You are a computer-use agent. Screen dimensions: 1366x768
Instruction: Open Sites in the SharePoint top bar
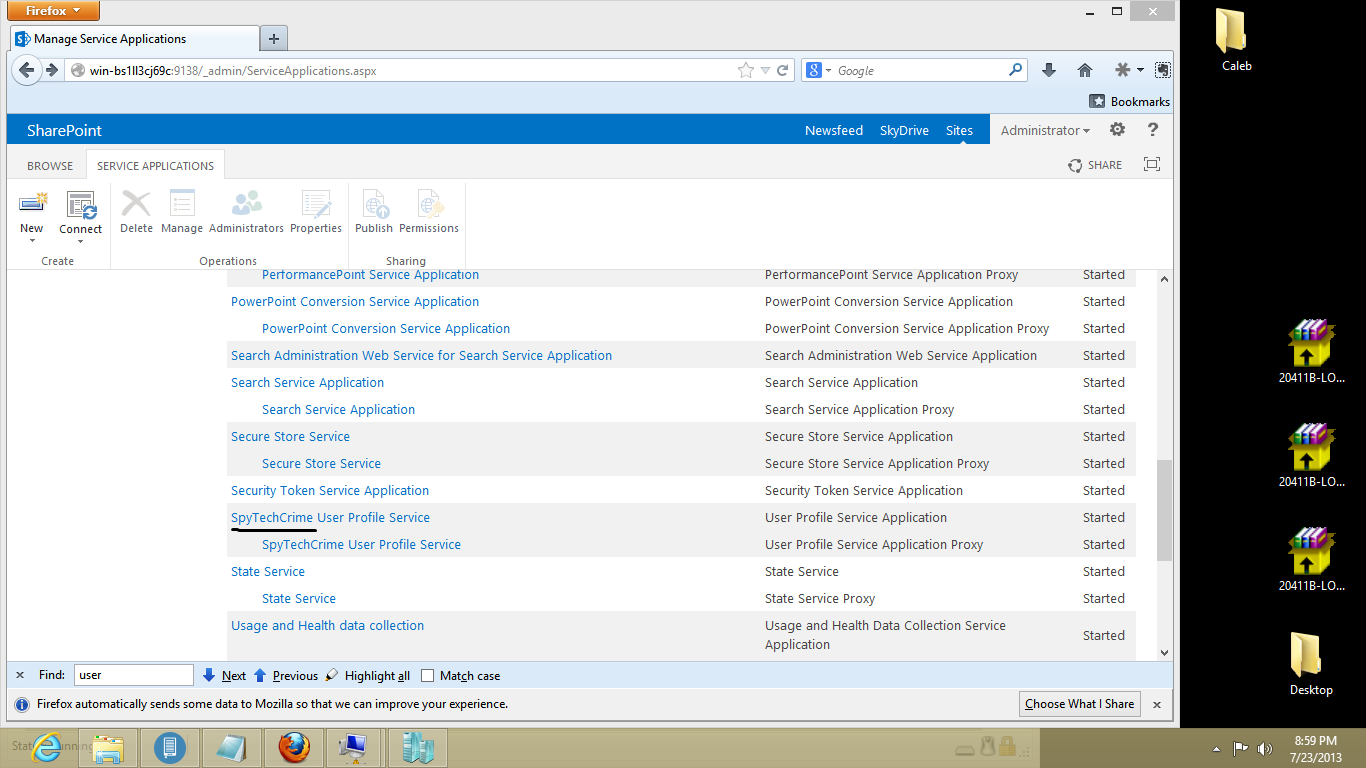959,130
